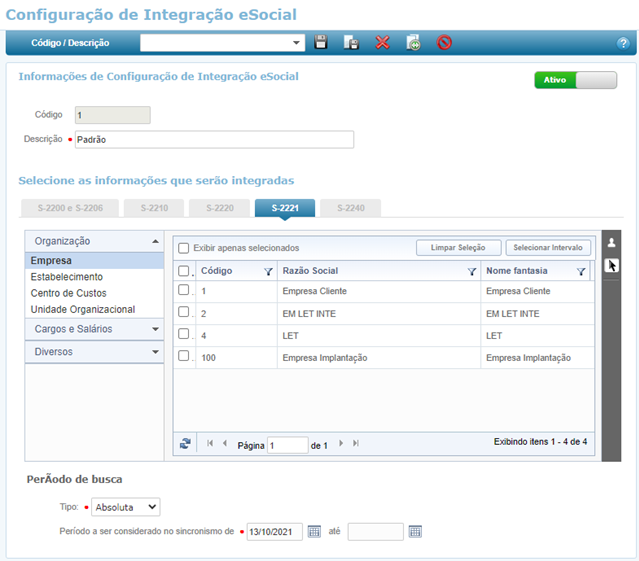Open the Tipo dropdown set to Absoluta
The image size is (639, 561).
coord(125,507)
